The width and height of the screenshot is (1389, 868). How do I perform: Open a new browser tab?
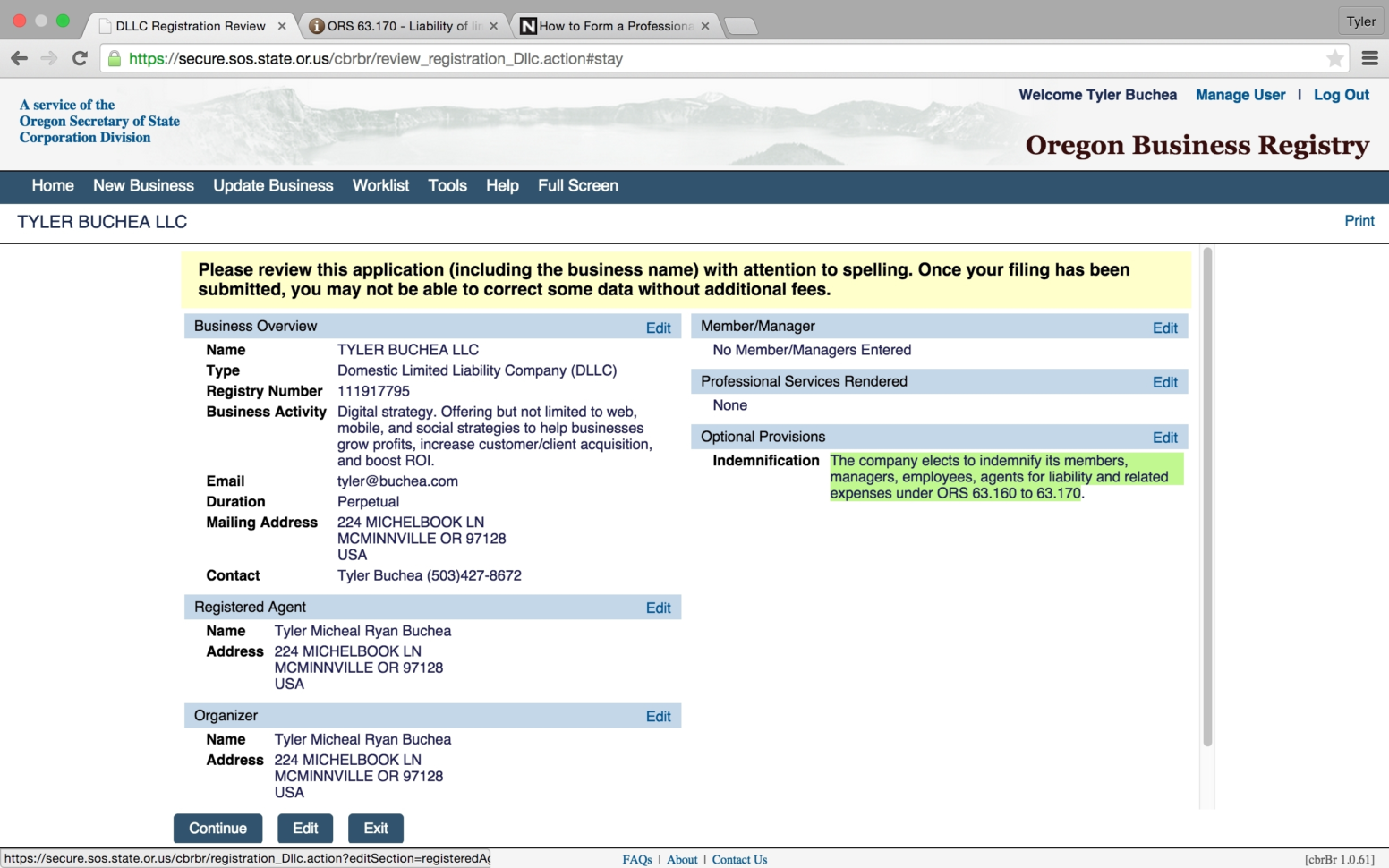pyautogui.click(x=741, y=26)
